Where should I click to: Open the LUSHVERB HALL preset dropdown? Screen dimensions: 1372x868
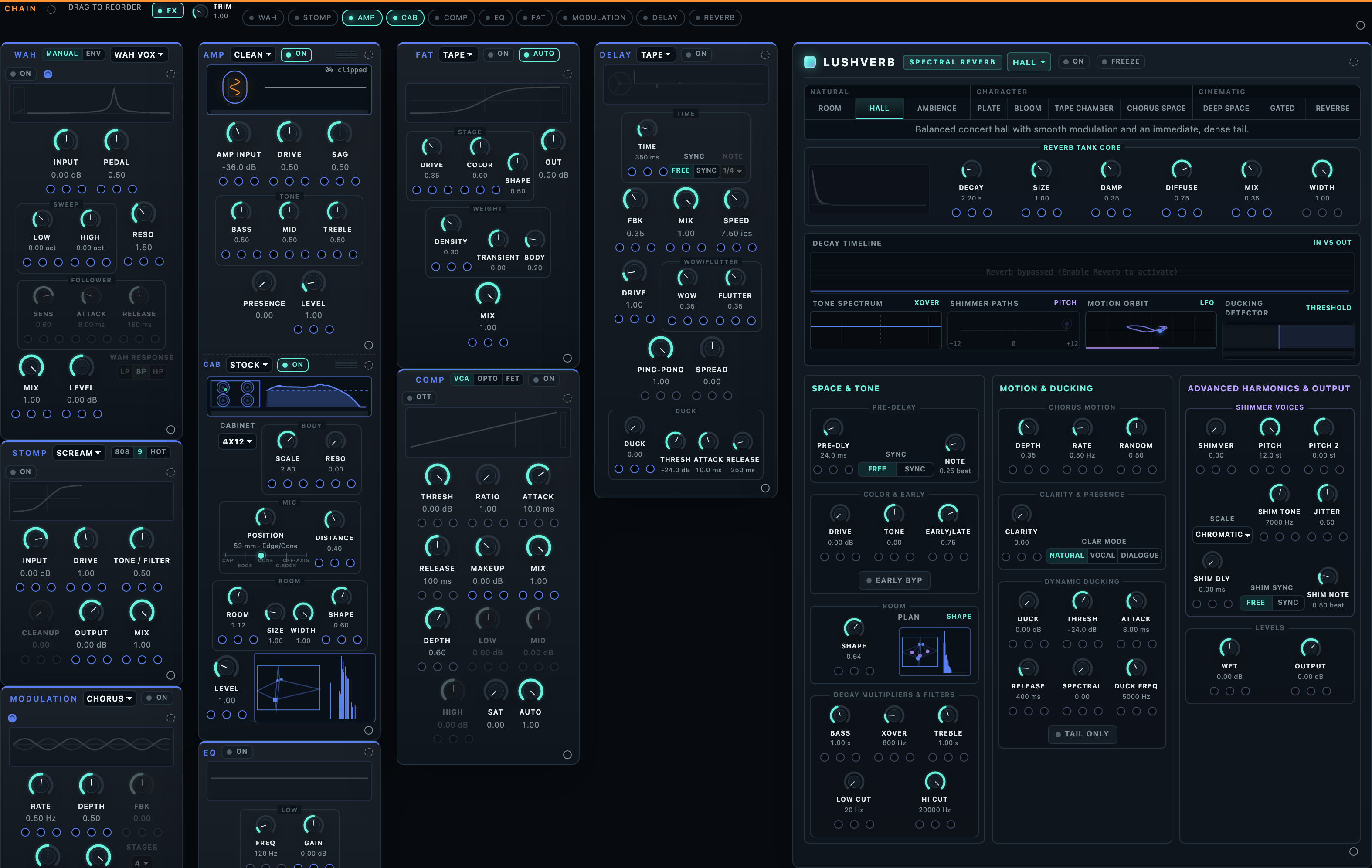pyautogui.click(x=1029, y=62)
